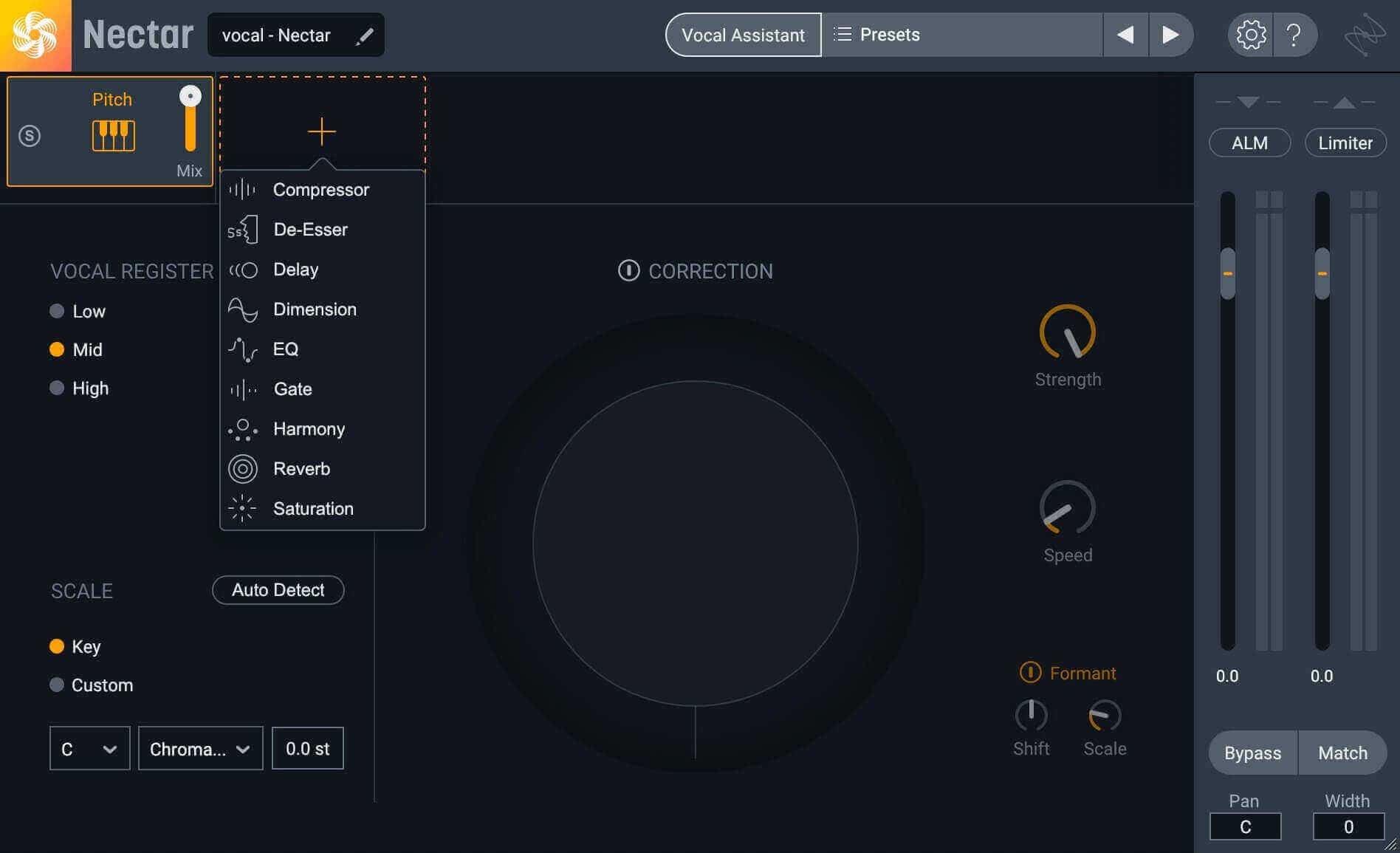Open the root note C dropdown
1400x853 pixels.
tap(90, 748)
